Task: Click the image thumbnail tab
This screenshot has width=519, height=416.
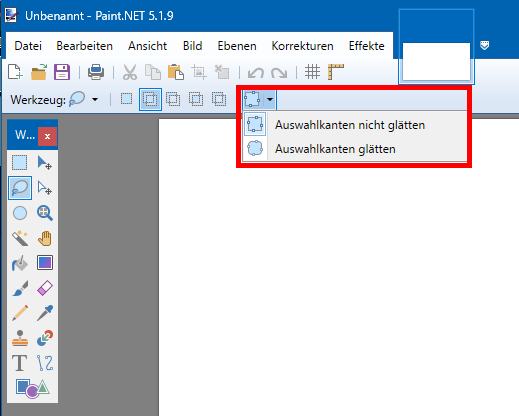Action: pyautogui.click(x=436, y=46)
